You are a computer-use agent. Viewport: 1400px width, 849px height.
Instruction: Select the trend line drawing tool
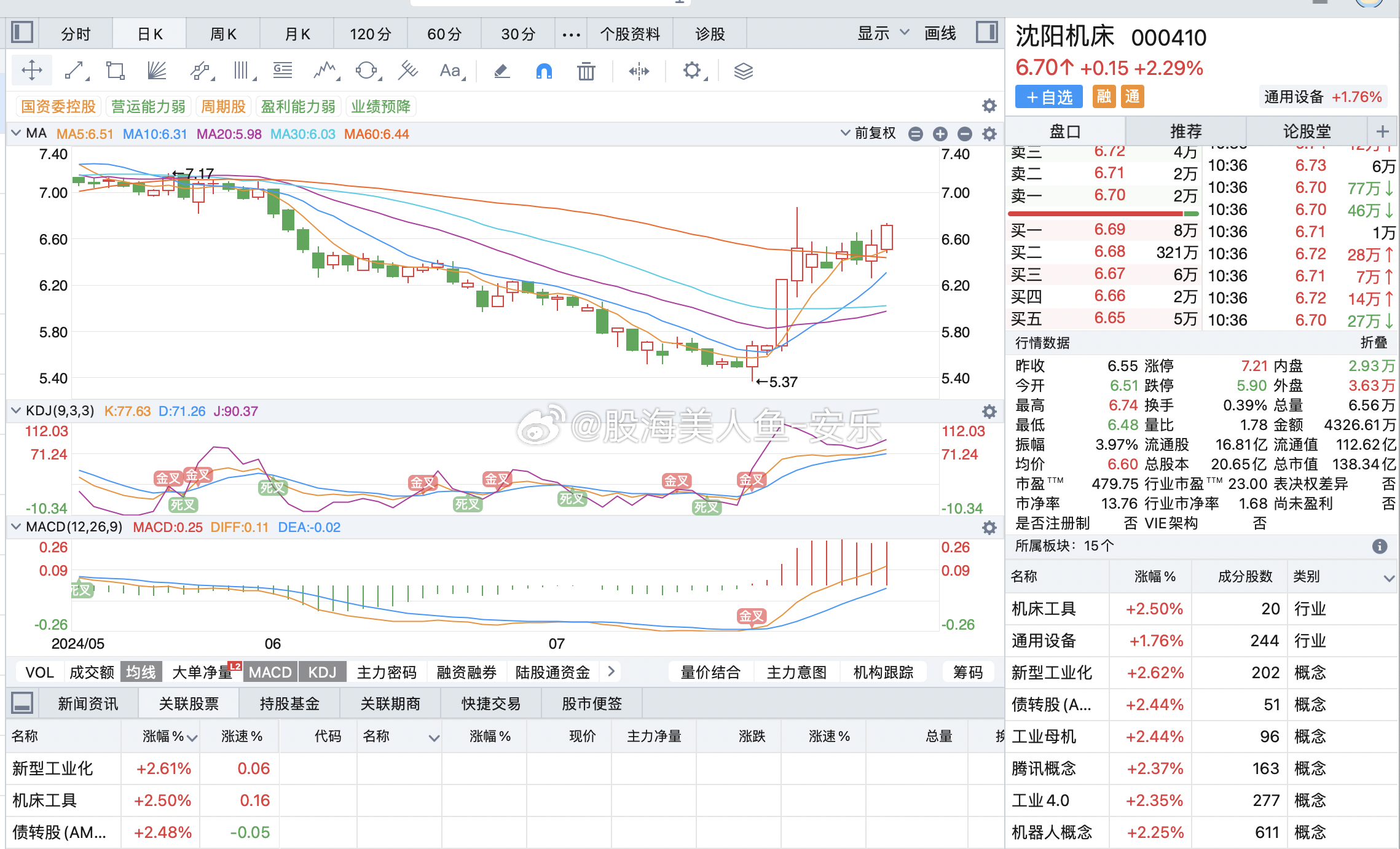[x=76, y=71]
